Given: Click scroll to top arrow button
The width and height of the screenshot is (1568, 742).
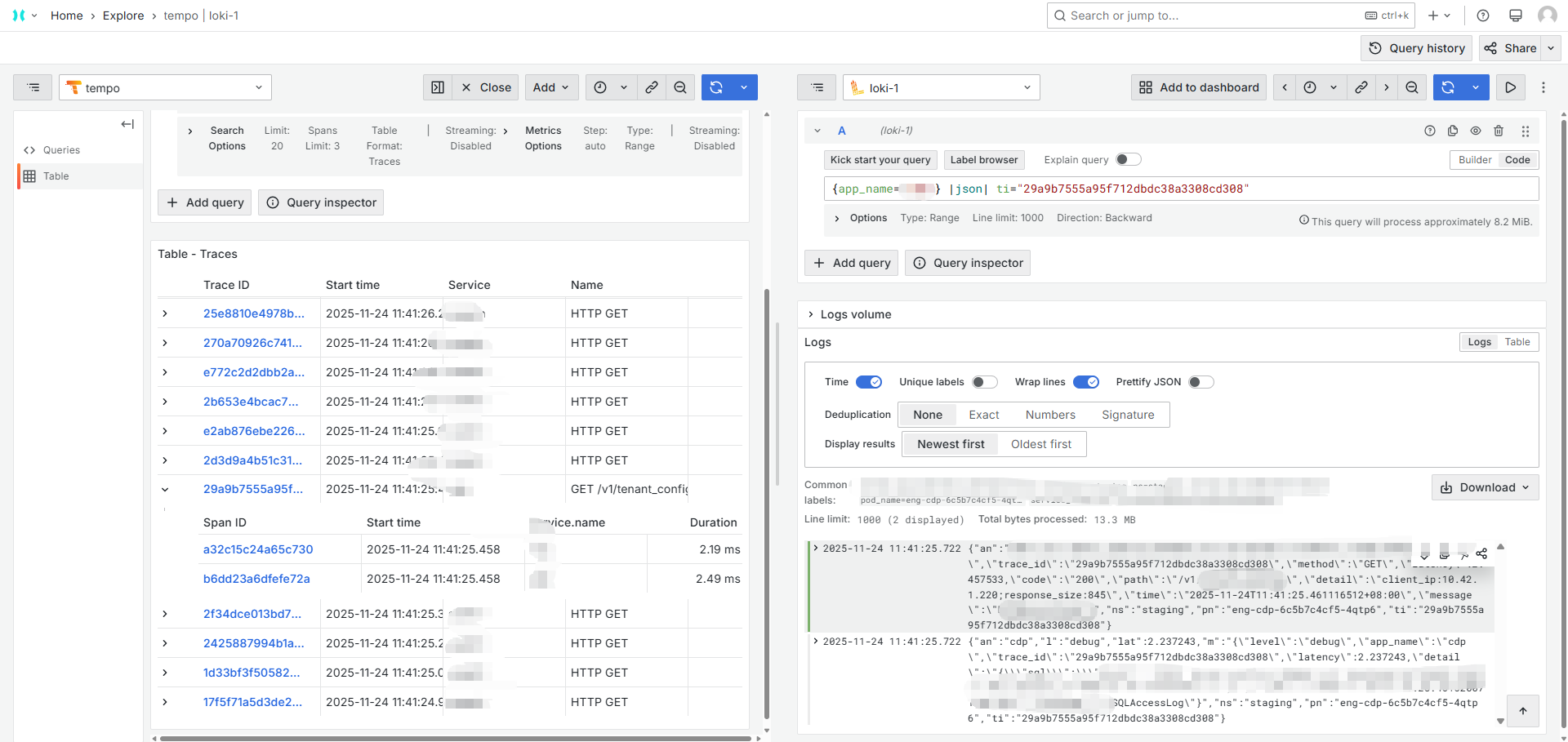Looking at the screenshot, I should click(1523, 711).
